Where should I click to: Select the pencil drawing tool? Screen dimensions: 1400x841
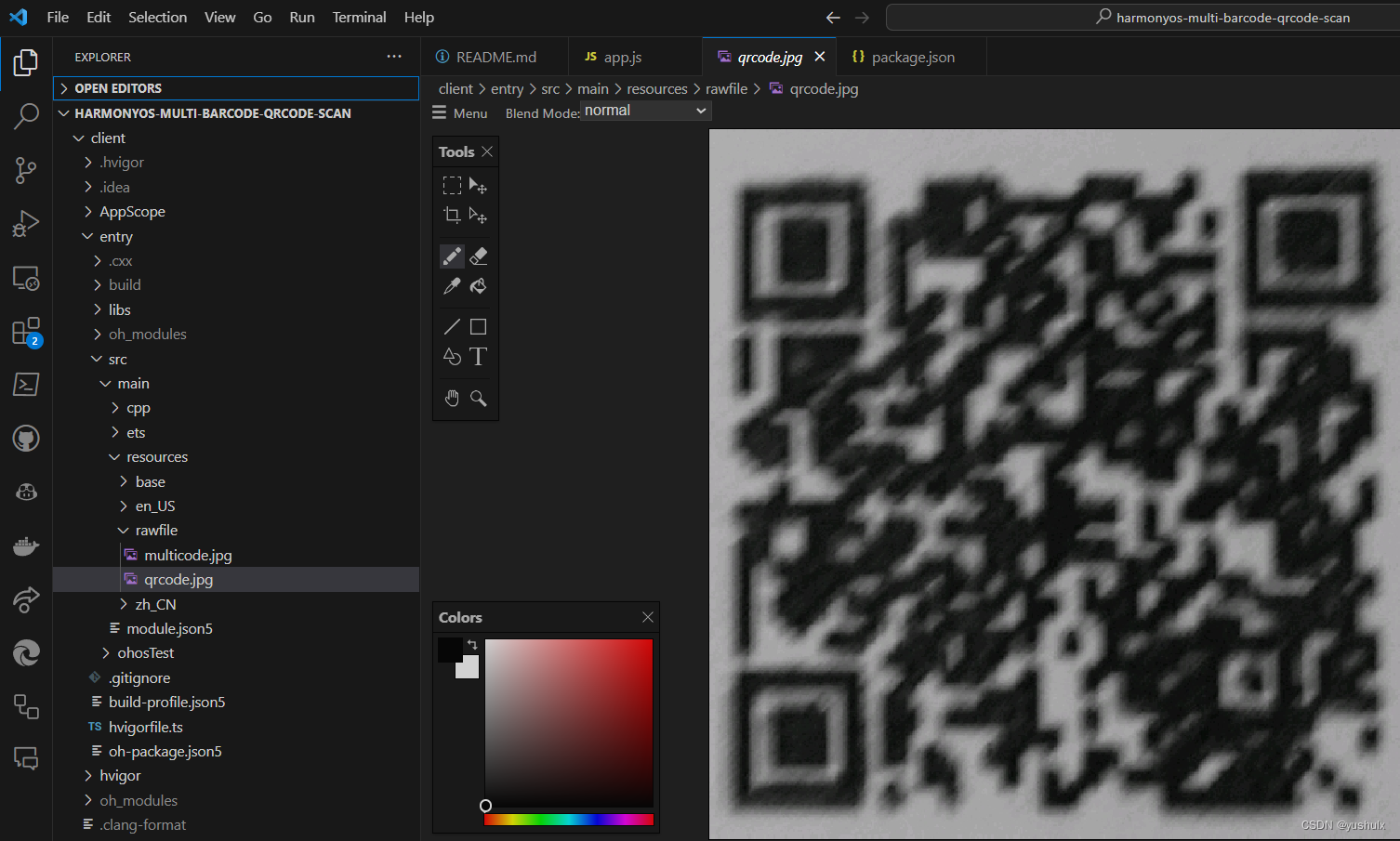coord(452,256)
